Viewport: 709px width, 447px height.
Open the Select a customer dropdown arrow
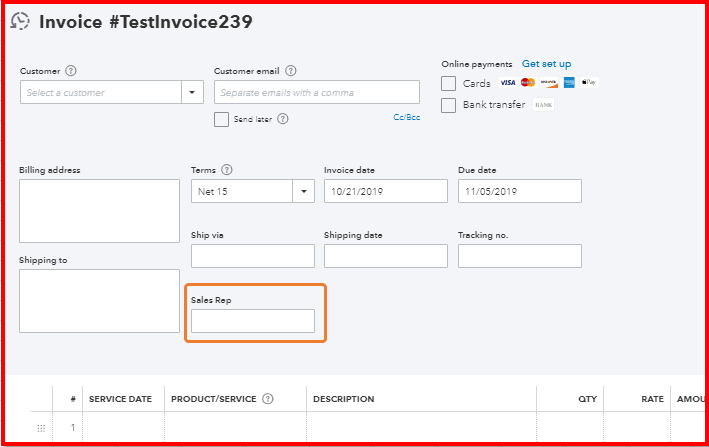(192, 92)
